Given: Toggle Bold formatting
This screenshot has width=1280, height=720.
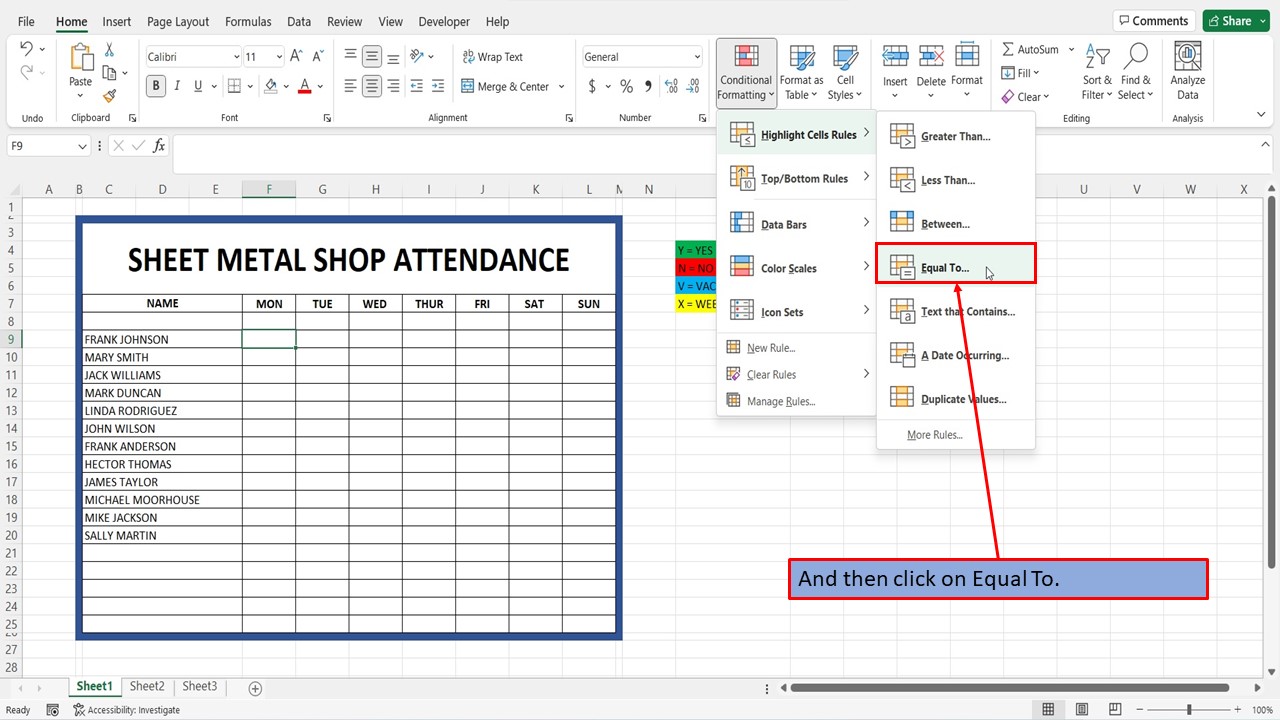Looking at the screenshot, I should 156,87.
